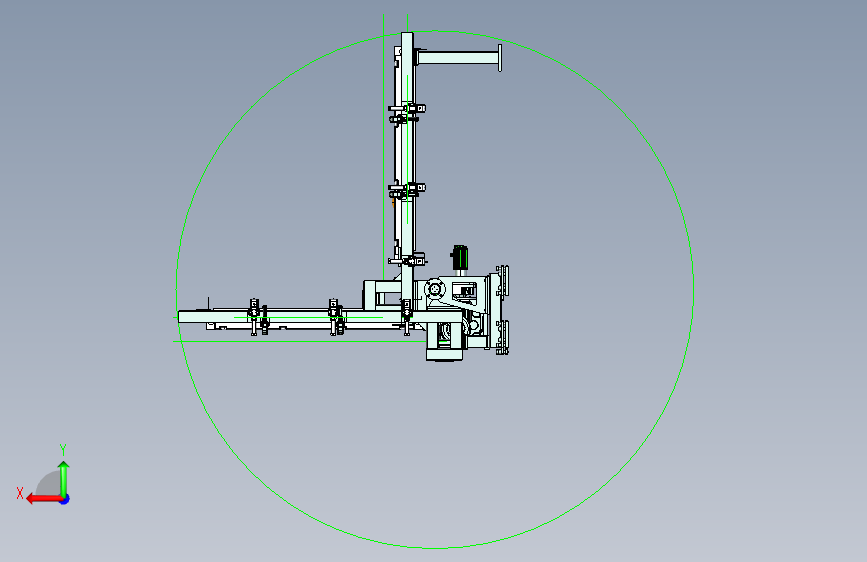Click the 'X' label of the triad
The height and width of the screenshot is (562, 867).
pyautogui.click(x=20, y=493)
